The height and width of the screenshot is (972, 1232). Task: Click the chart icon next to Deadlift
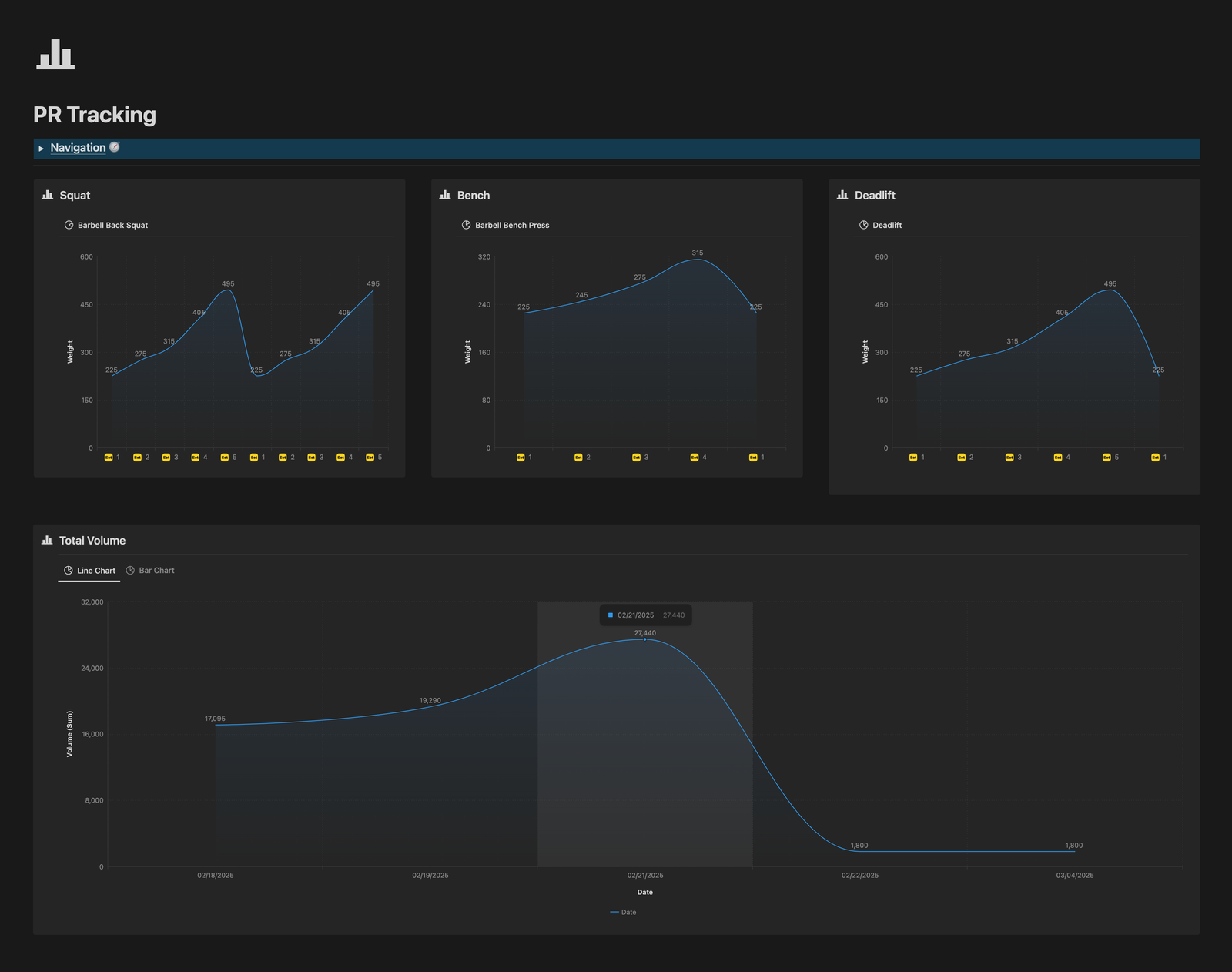point(842,196)
